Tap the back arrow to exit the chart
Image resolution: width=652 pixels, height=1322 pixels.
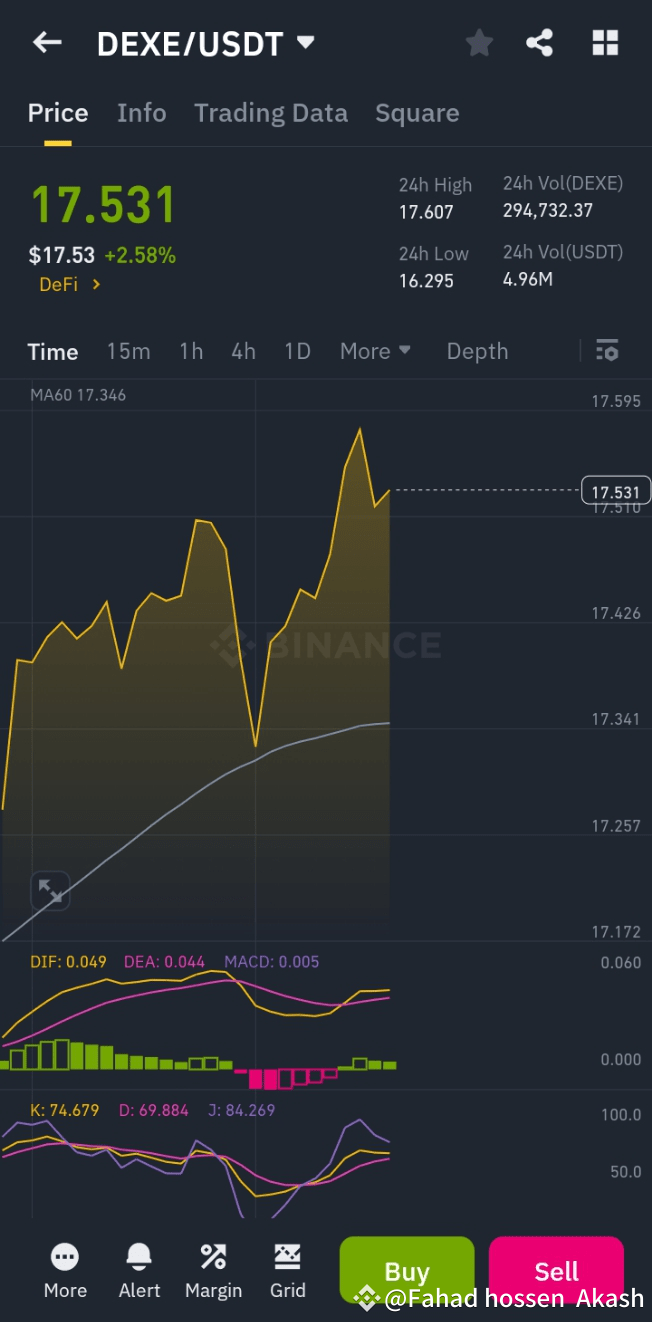pos(47,43)
